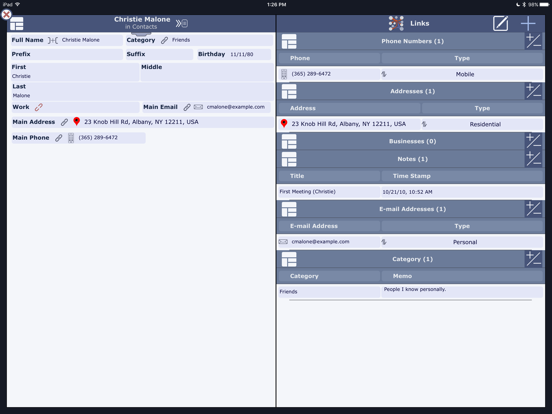Sort by the Title column header in Notes
552x414 pixels.
pos(330,176)
